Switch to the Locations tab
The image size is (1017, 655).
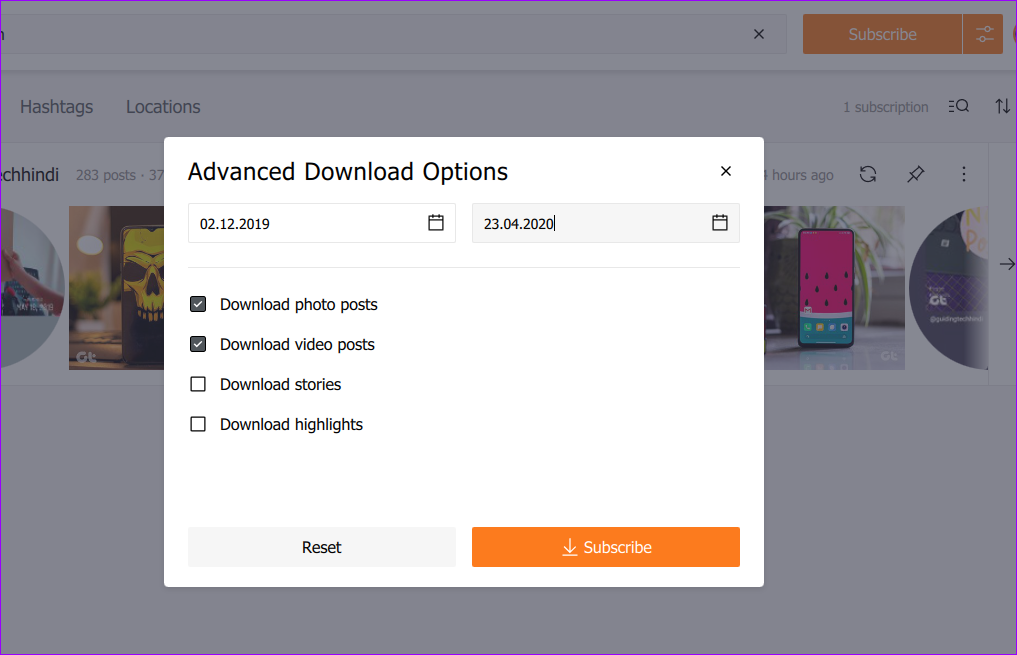163,107
